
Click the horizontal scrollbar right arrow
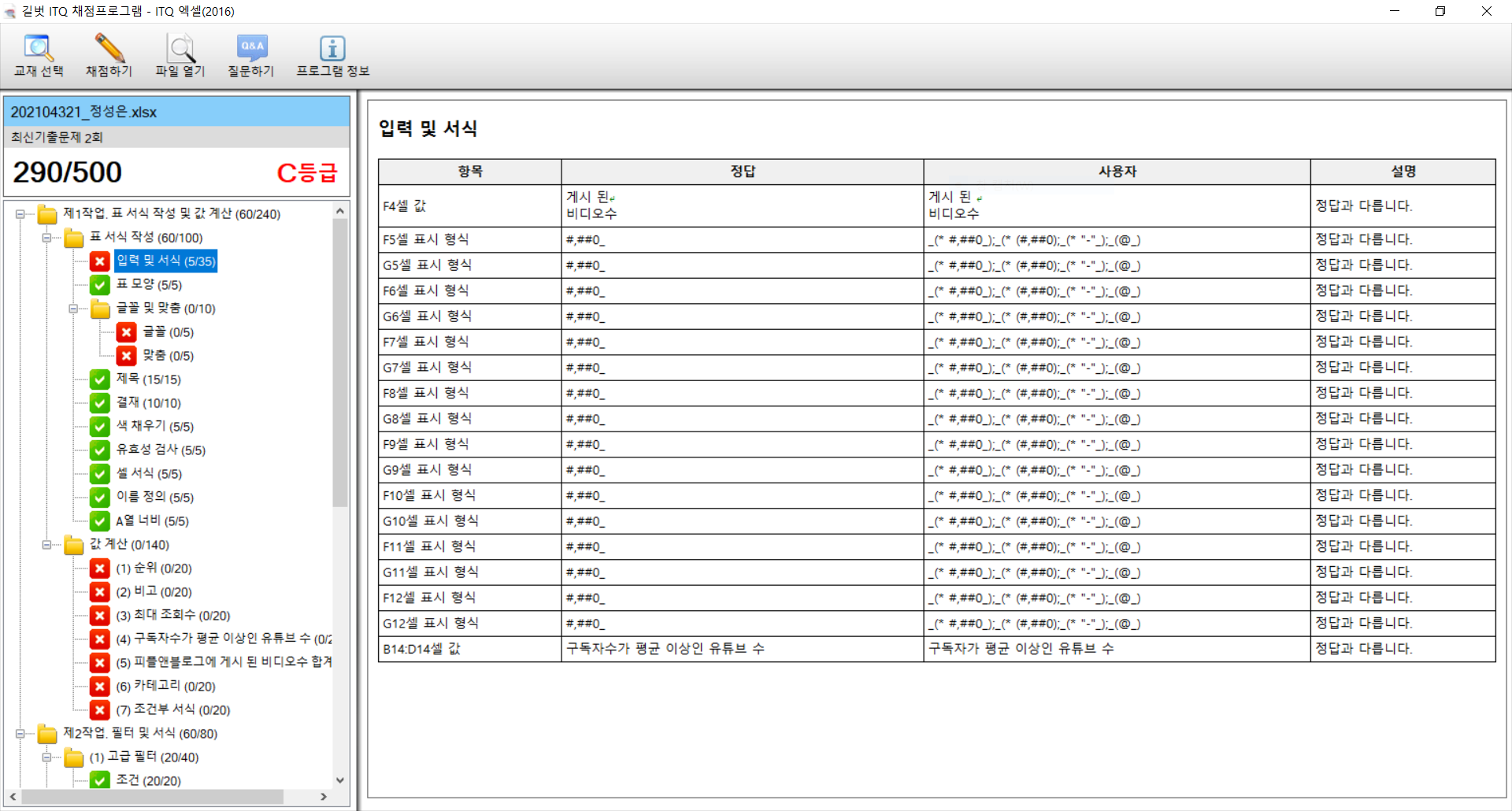point(324,797)
